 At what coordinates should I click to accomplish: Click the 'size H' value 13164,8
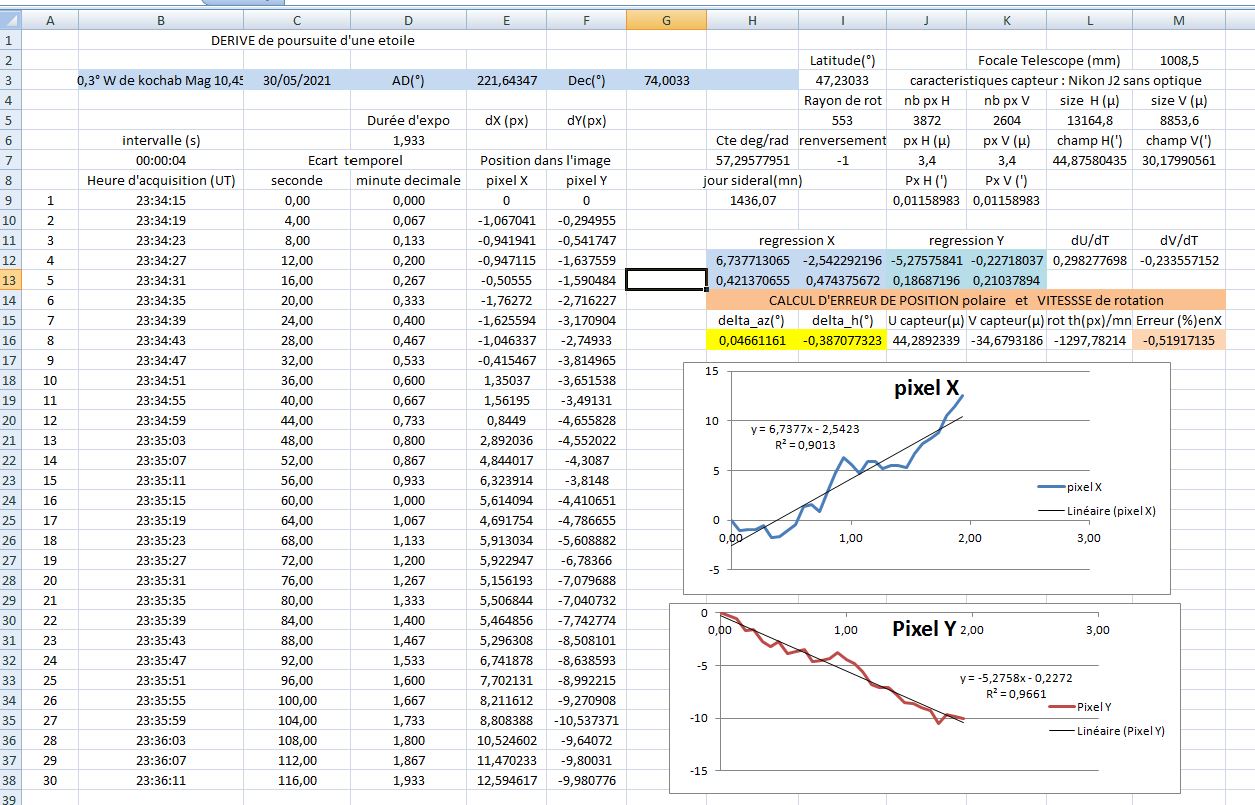[1089, 120]
